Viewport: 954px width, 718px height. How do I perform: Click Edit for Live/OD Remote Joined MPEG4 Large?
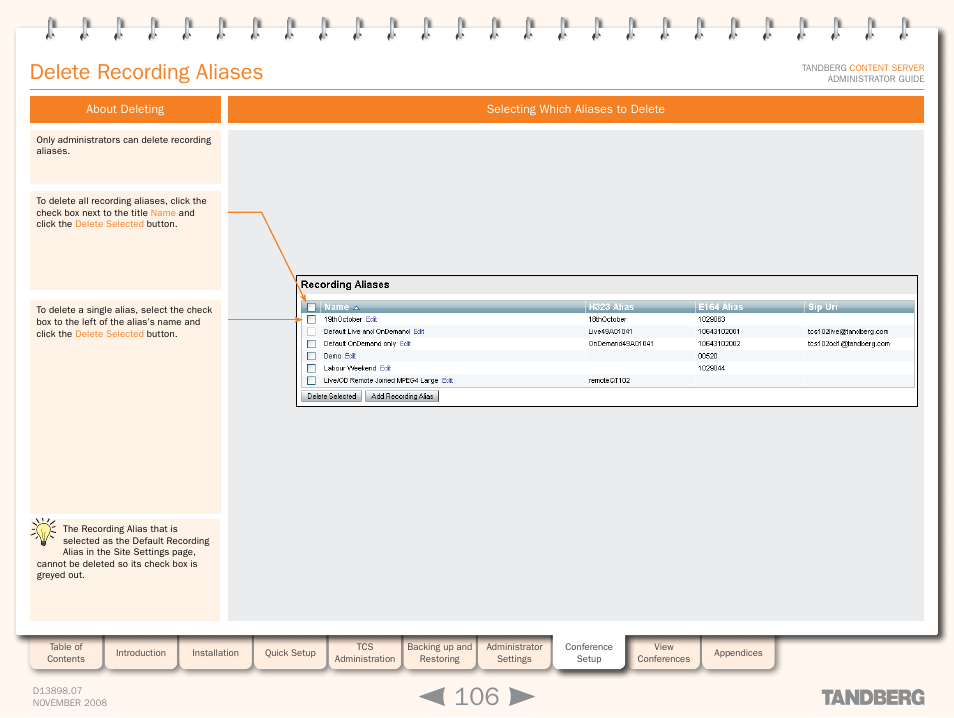(447, 380)
